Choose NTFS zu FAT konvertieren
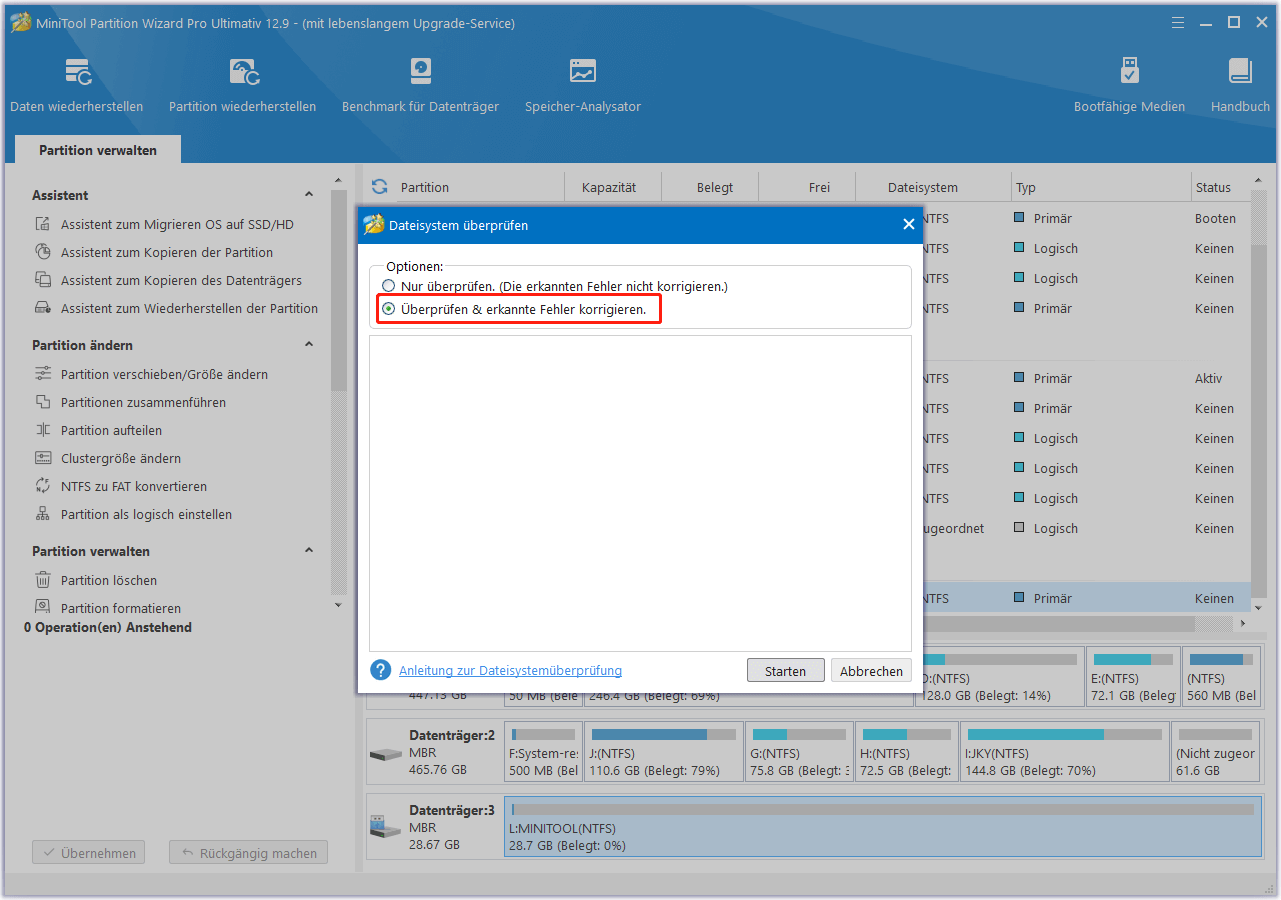This screenshot has width=1281, height=900. coord(134,487)
